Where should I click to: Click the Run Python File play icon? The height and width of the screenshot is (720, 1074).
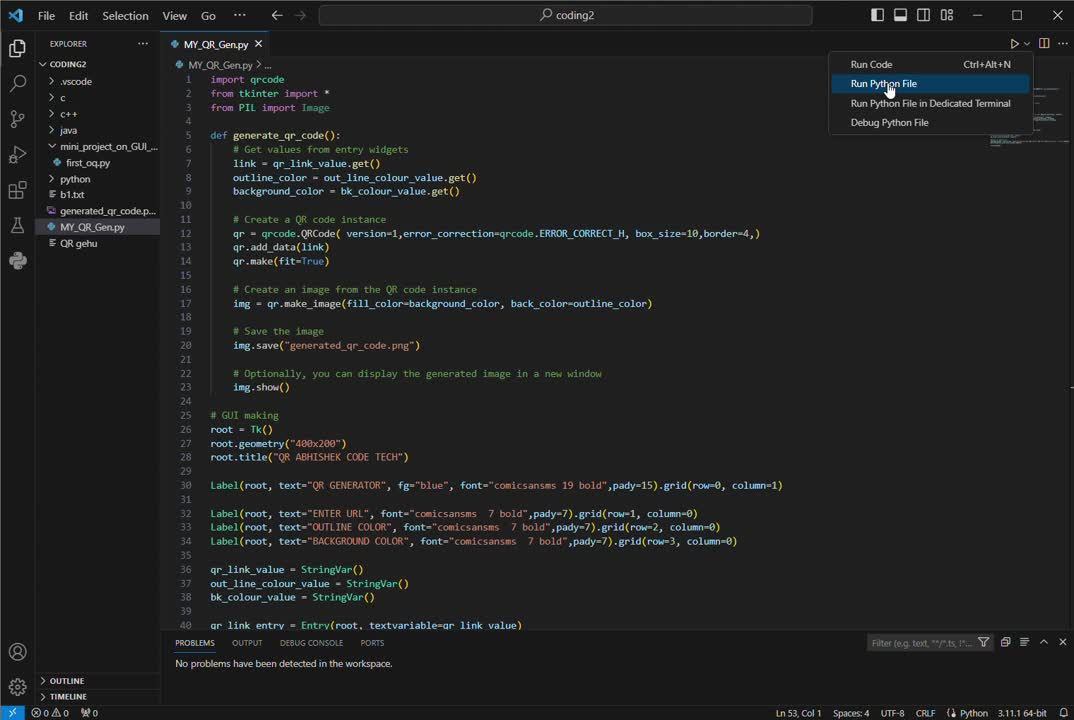(x=1014, y=43)
